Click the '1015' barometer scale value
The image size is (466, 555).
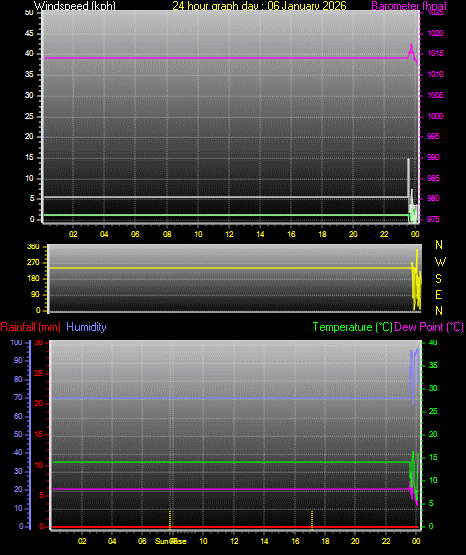(435, 53)
